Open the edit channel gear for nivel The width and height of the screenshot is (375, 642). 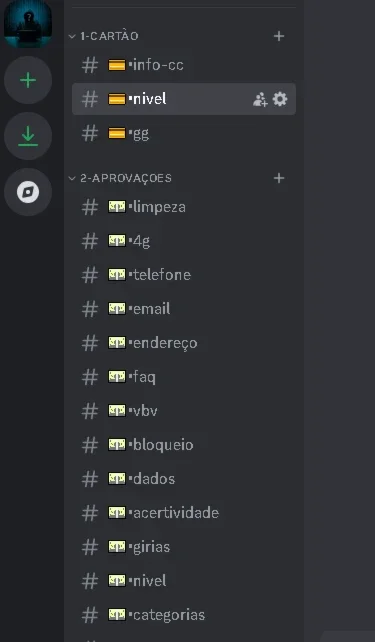[280, 99]
